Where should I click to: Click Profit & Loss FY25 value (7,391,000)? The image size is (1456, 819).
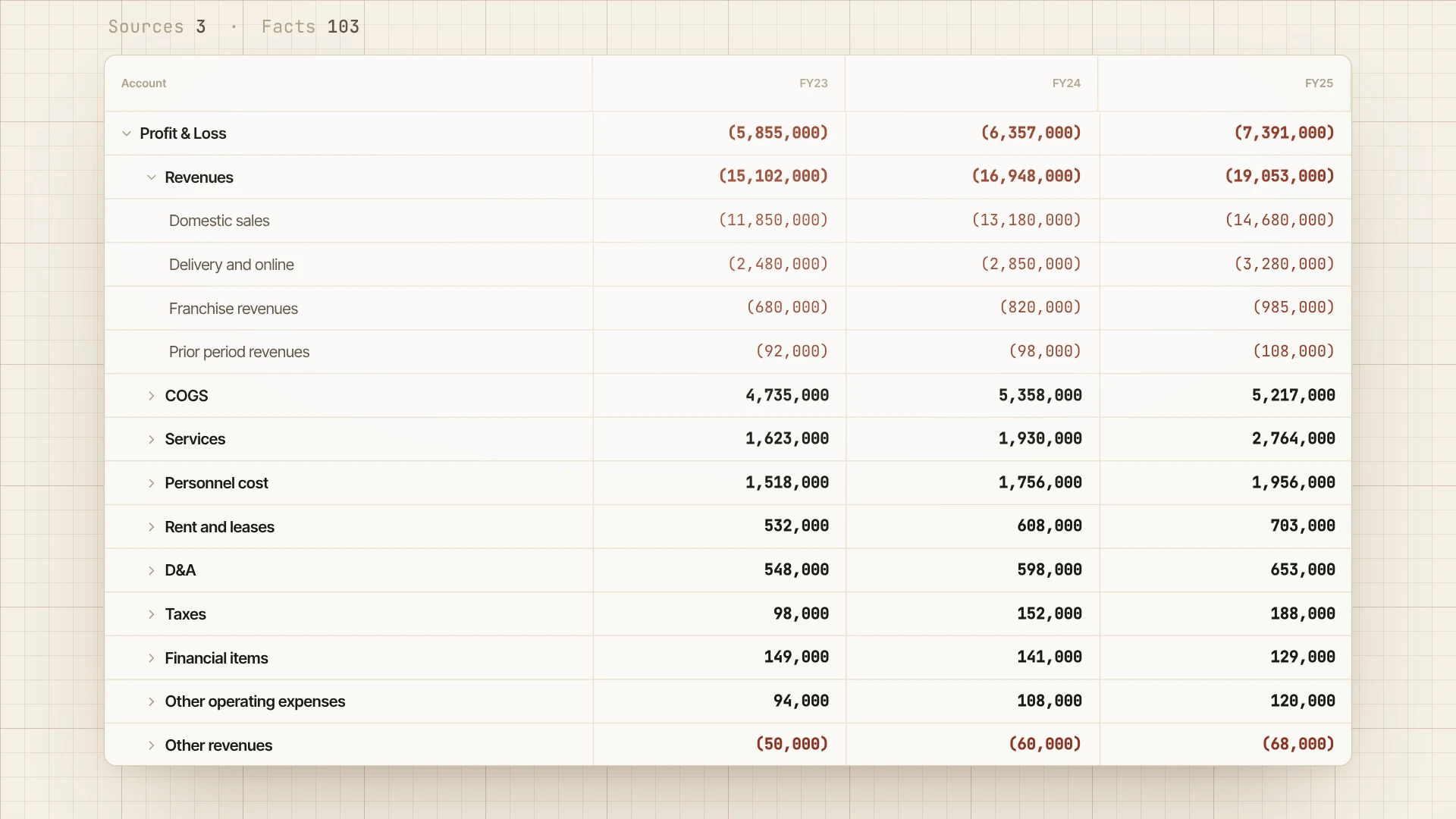pos(1285,133)
